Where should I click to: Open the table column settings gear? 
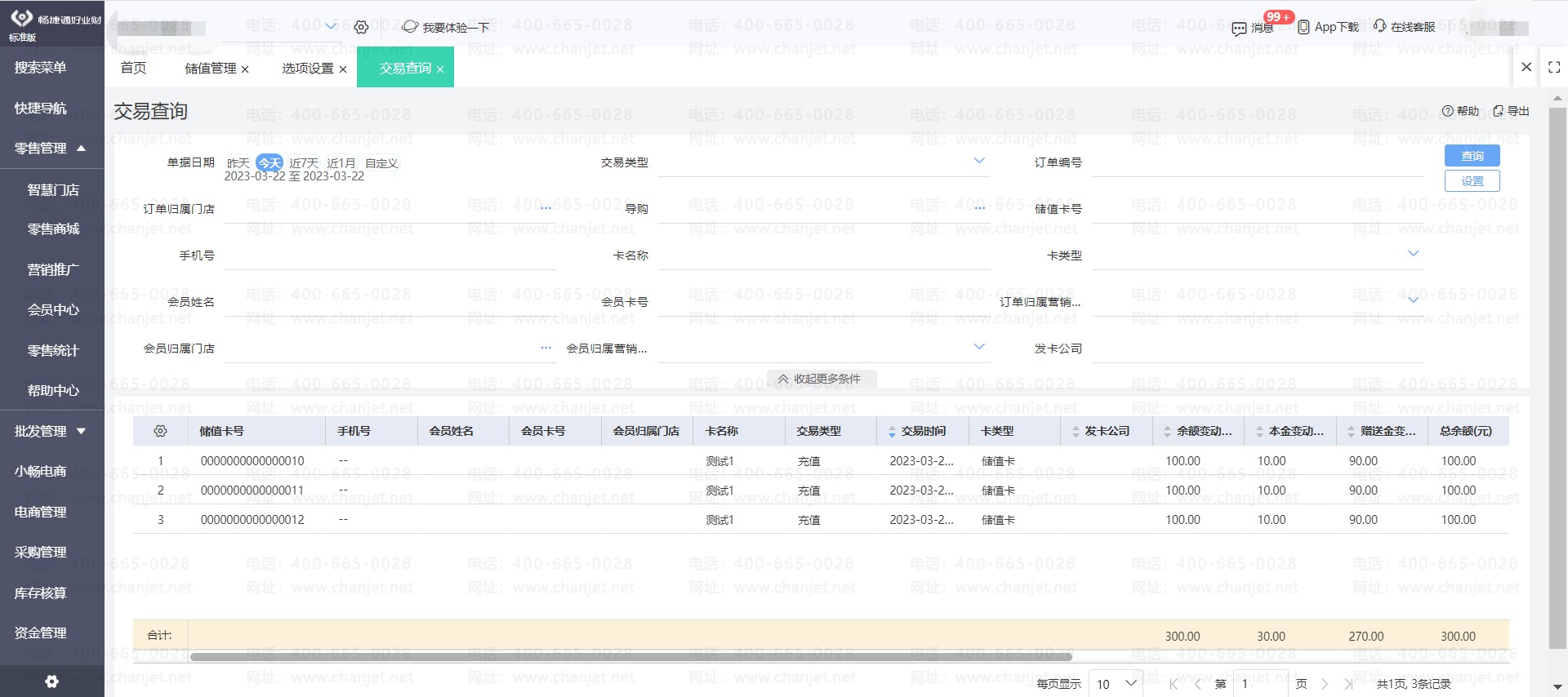point(160,431)
